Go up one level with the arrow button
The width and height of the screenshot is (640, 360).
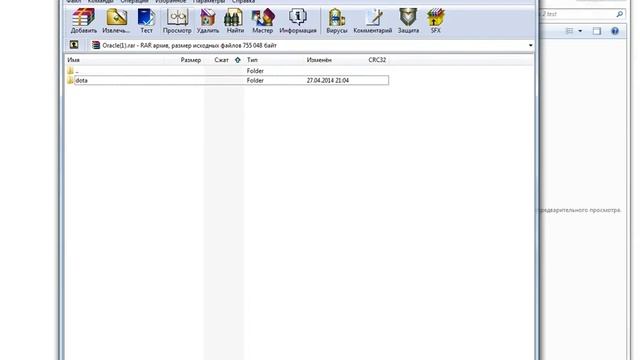74,45
